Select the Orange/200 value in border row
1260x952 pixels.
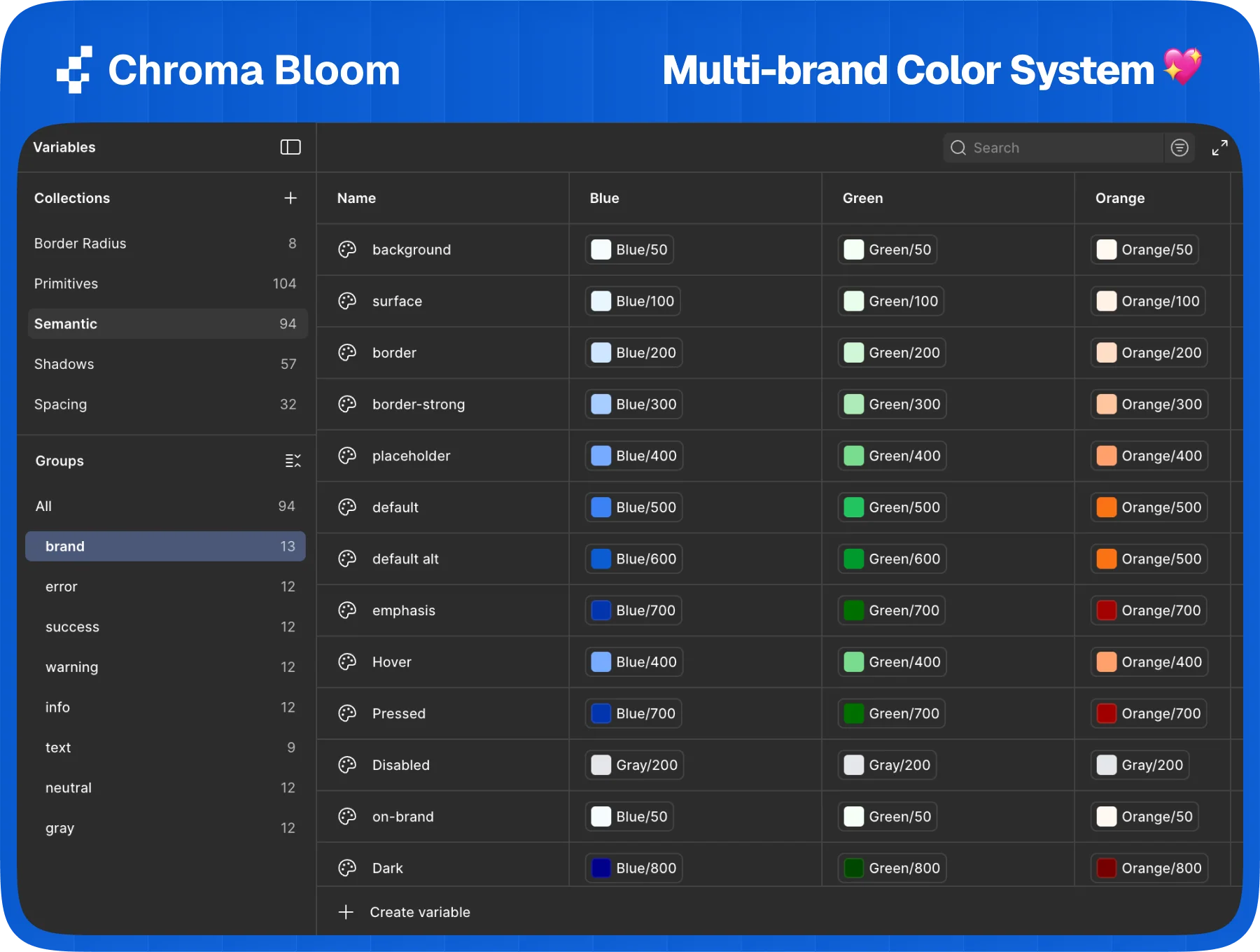coord(1149,353)
